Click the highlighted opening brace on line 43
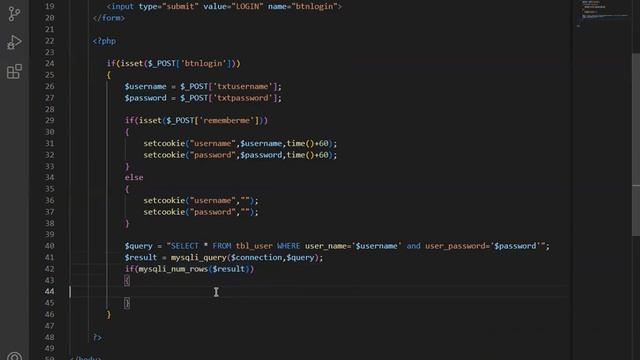The width and height of the screenshot is (640, 360). pyautogui.click(x=127, y=280)
